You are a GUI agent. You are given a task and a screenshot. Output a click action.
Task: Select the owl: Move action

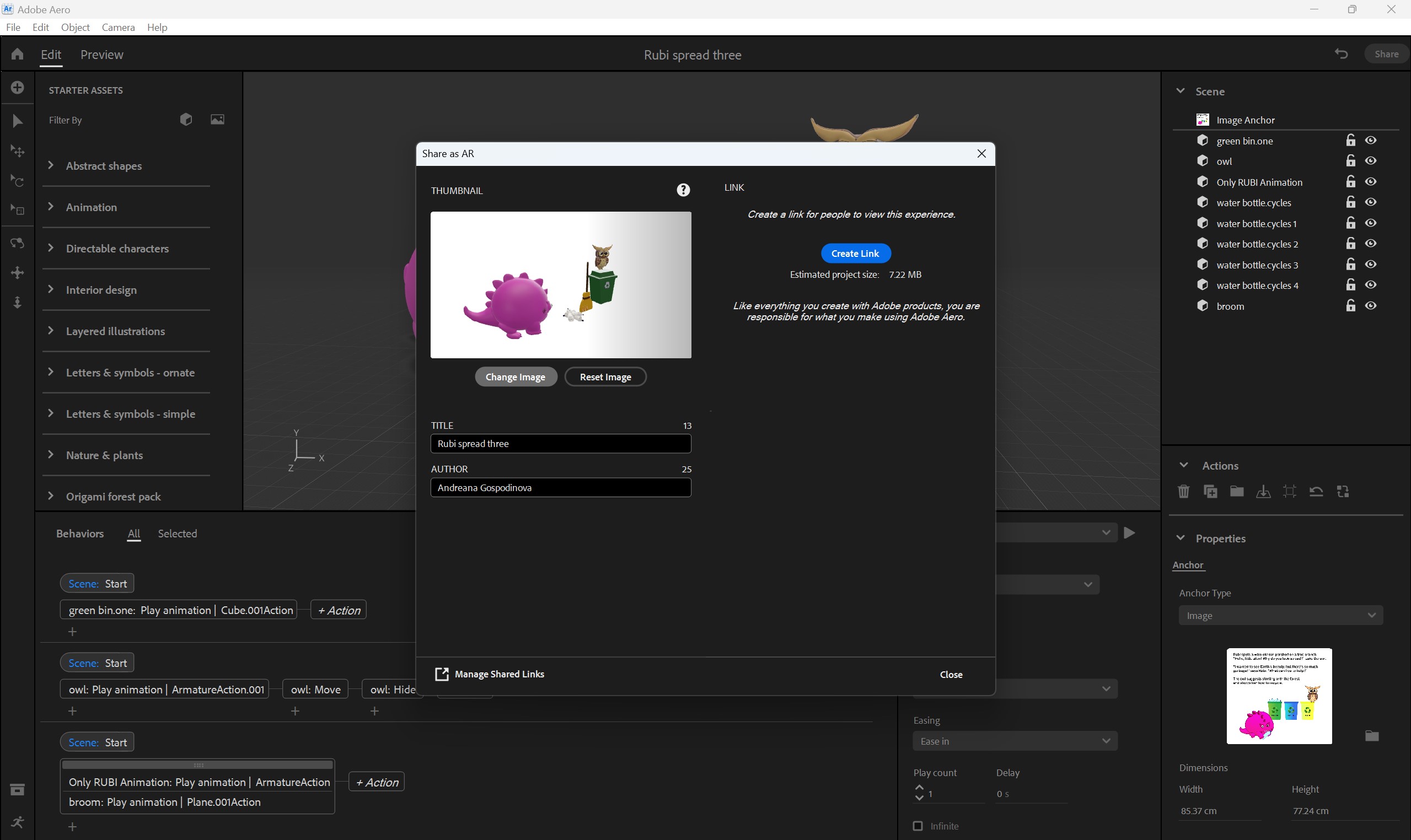315,690
